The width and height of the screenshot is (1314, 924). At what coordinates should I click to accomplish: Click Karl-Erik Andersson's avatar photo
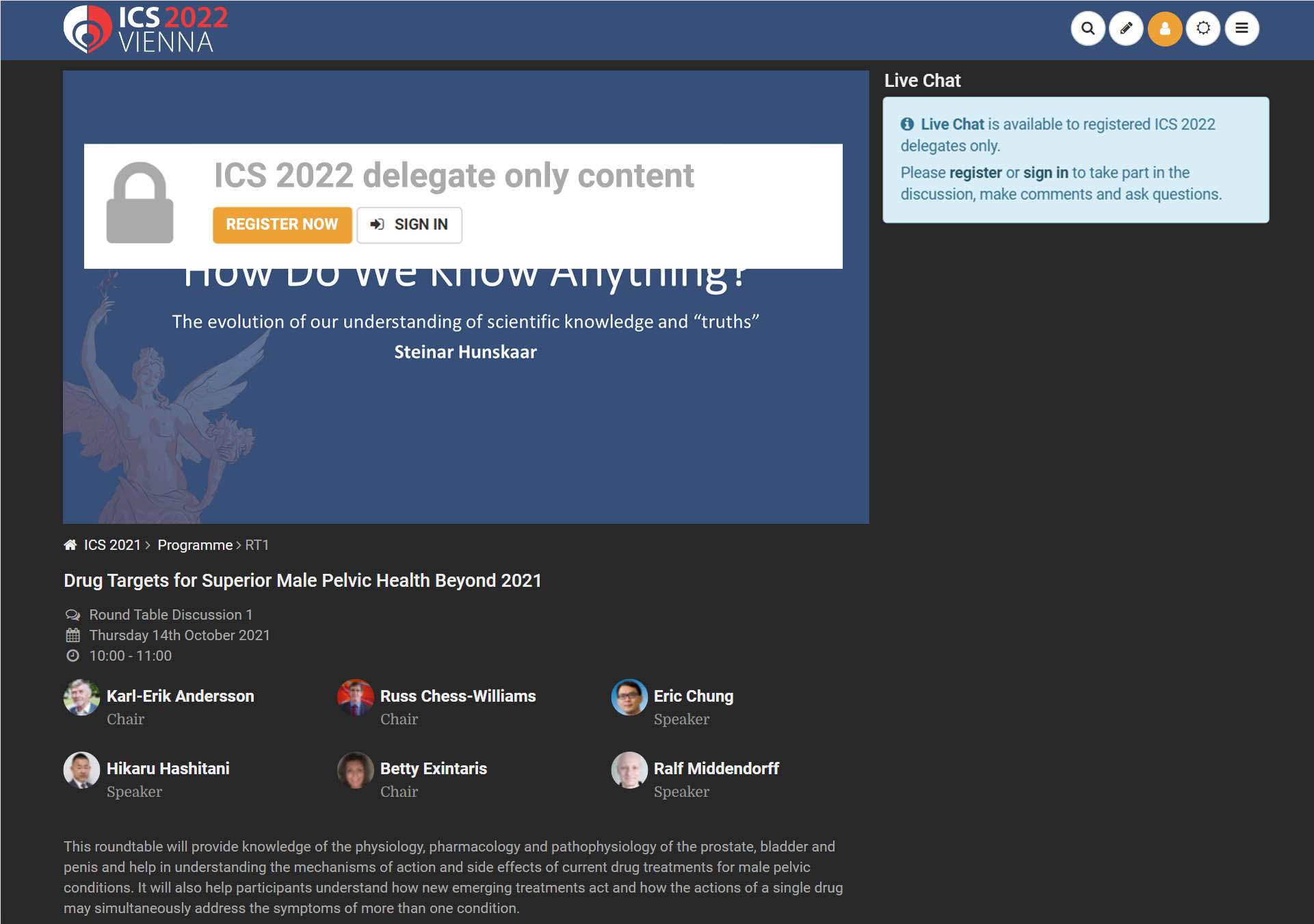[x=81, y=698]
